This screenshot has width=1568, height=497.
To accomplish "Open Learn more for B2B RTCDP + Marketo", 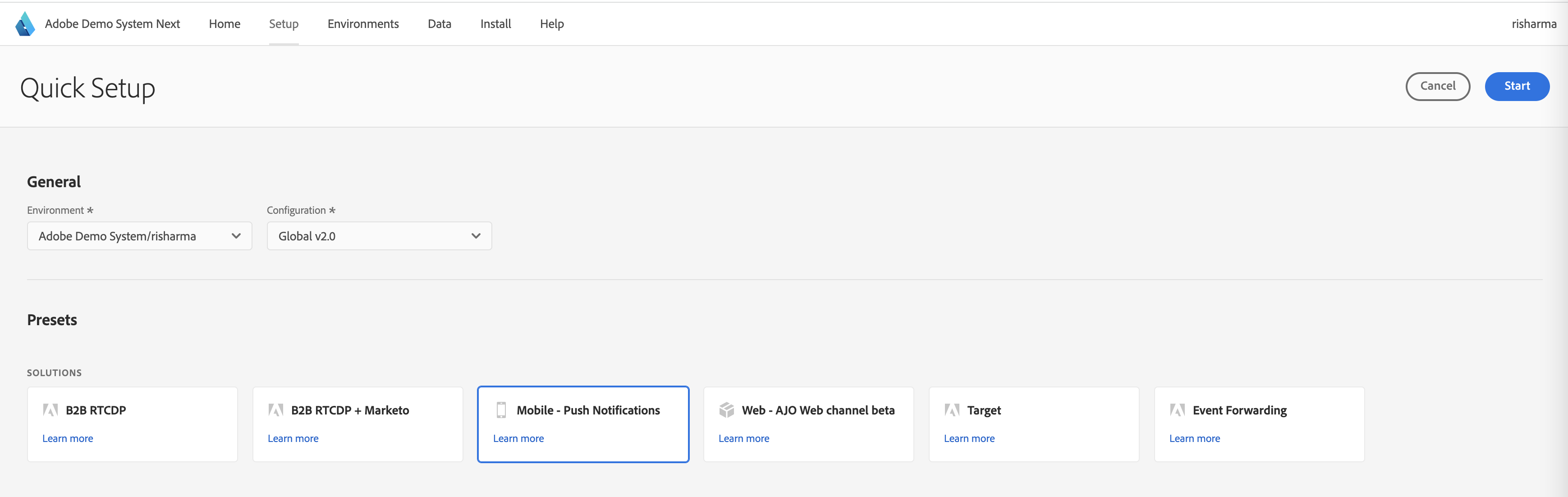I will pos(293,438).
